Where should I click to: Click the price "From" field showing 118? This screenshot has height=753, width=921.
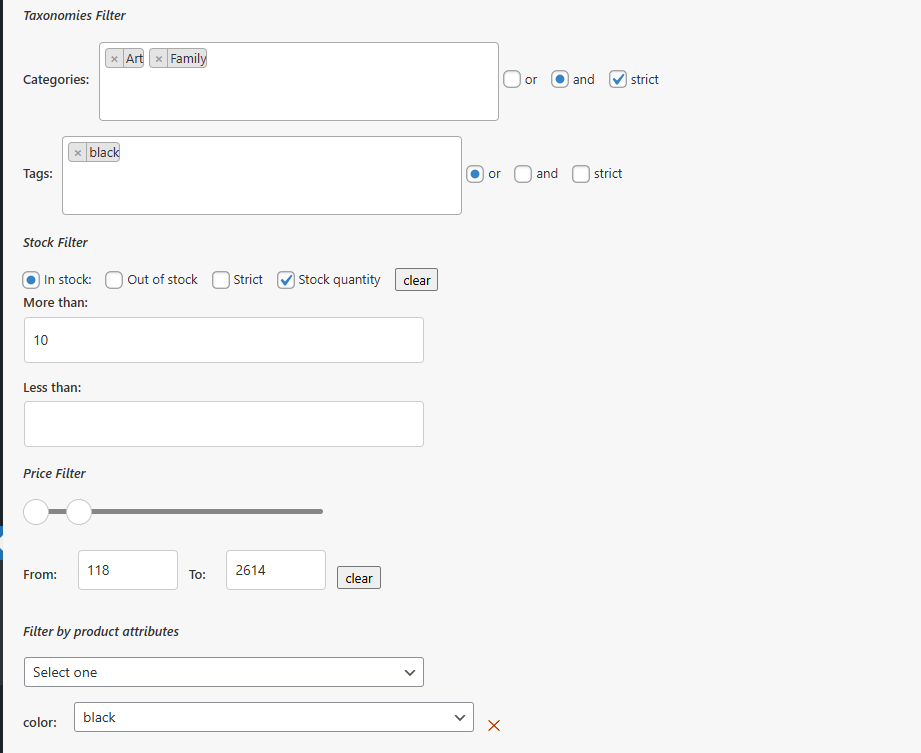click(127, 569)
